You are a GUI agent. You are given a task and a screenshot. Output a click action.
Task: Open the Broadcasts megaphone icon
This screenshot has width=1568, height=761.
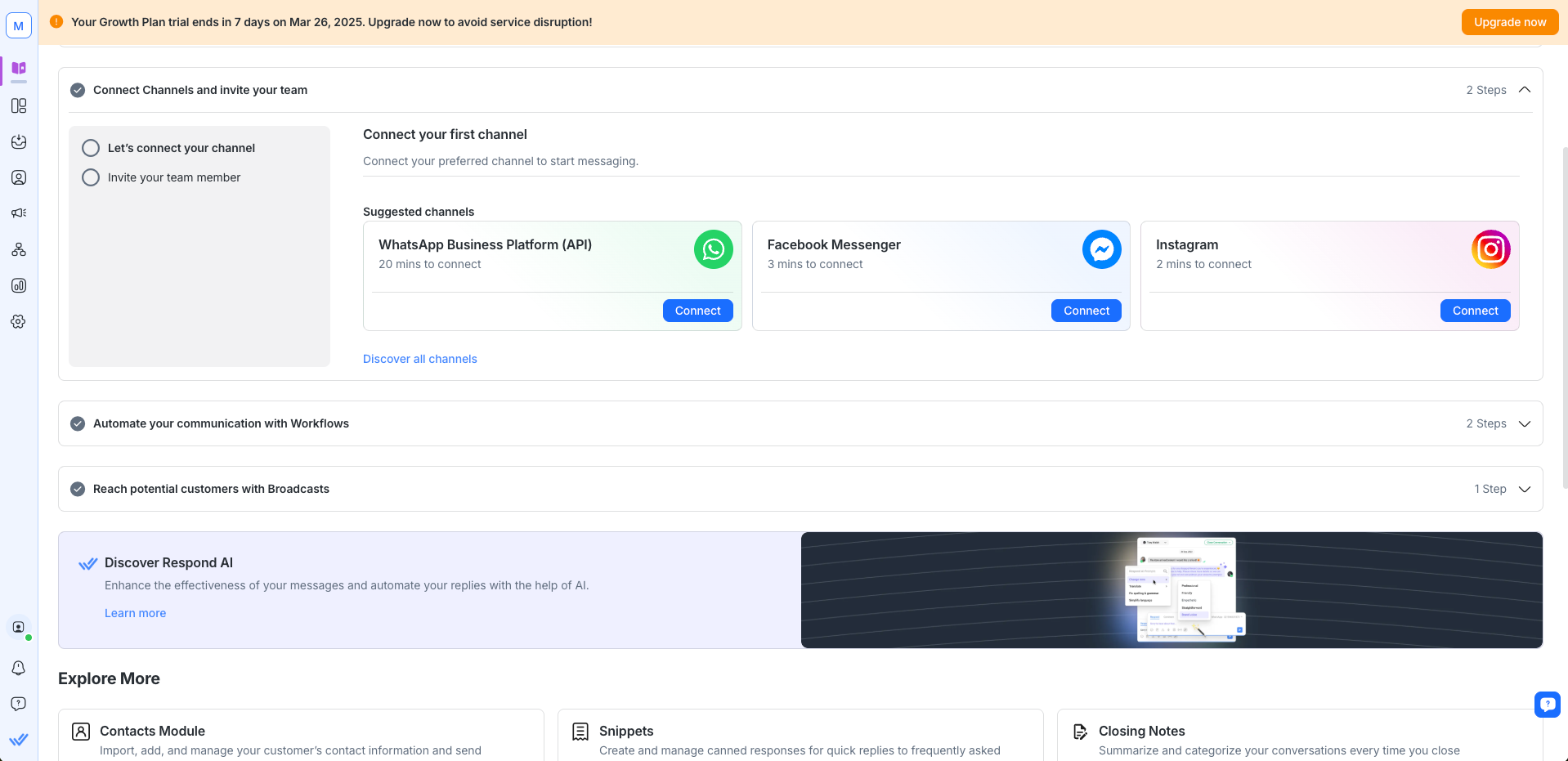18,212
